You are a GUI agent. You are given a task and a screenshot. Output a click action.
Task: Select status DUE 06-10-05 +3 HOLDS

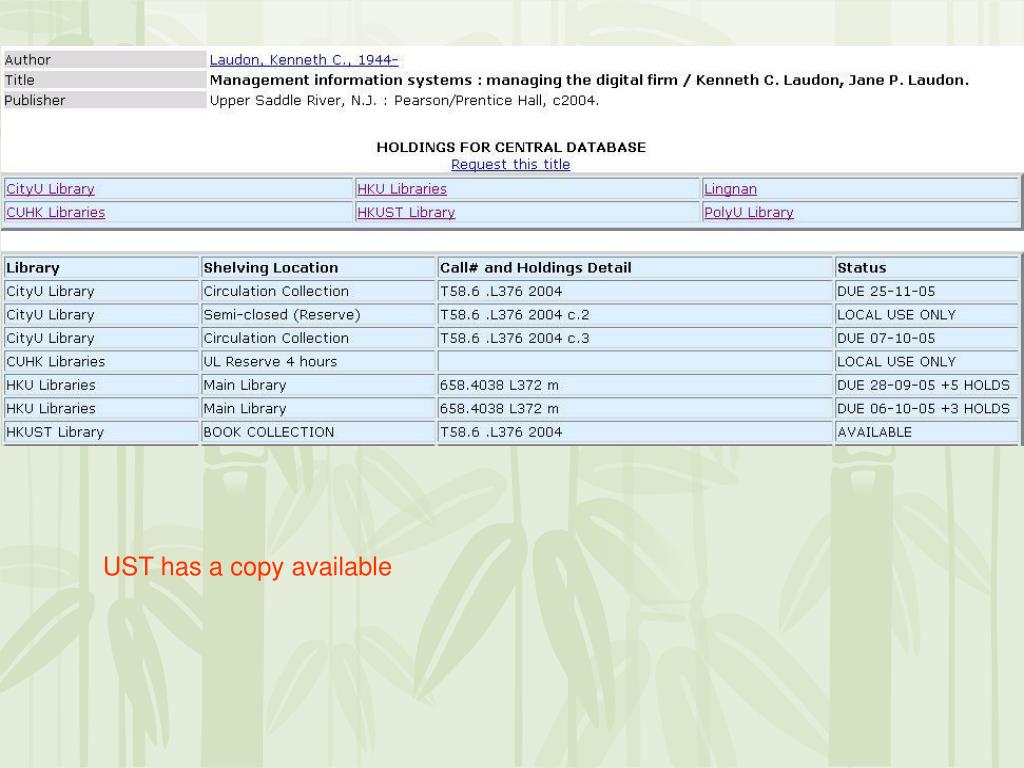click(927, 409)
